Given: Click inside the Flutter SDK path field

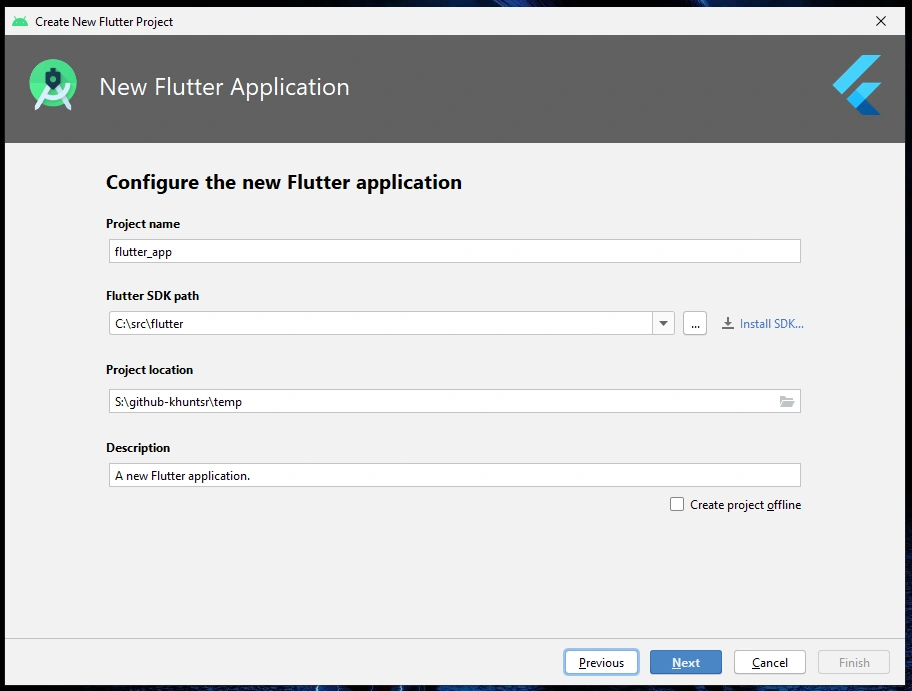Looking at the screenshot, I should [x=380, y=323].
